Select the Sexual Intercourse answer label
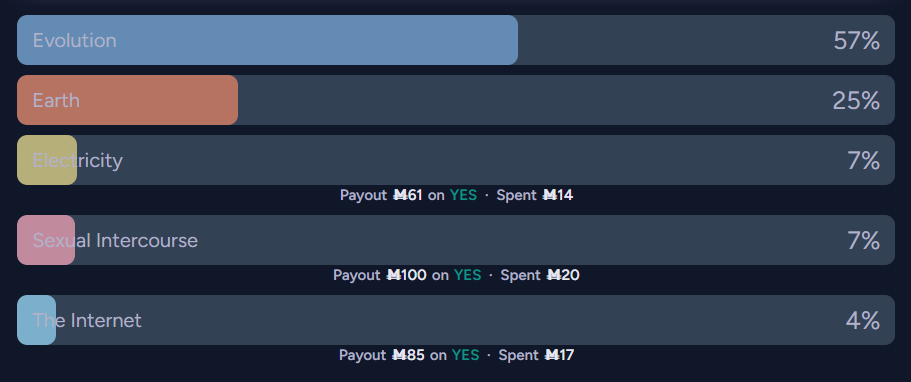911x382 pixels. pos(115,240)
